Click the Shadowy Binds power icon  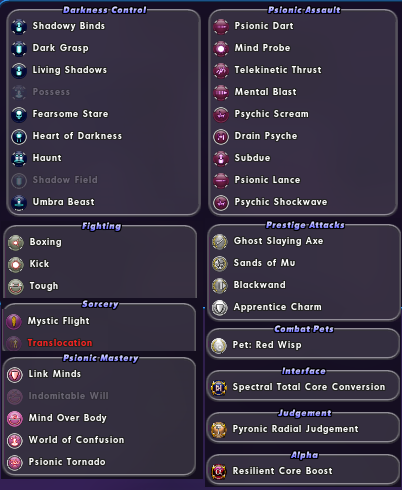(19, 26)
